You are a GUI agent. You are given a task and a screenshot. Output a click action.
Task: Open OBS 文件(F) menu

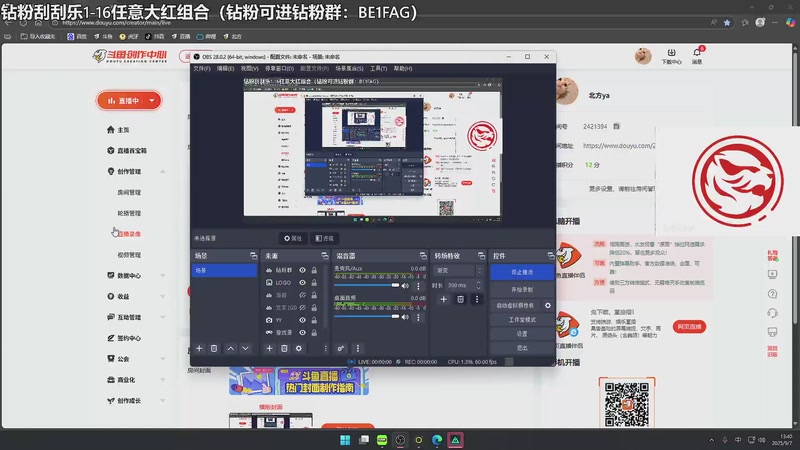[202, 68]
